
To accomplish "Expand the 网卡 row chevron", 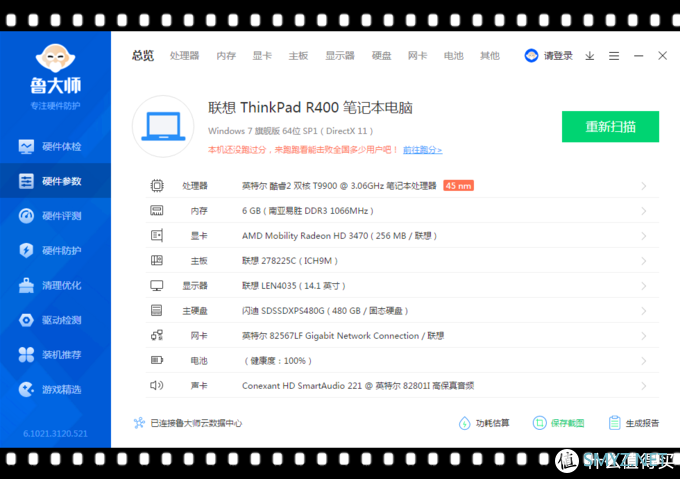I will 644,336.
